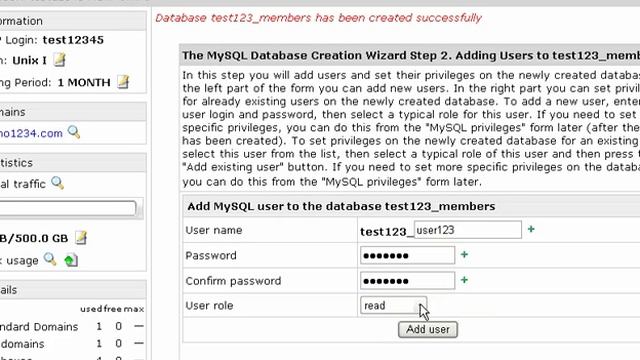Click the Standard Domains row label

(x=39, y=327)
